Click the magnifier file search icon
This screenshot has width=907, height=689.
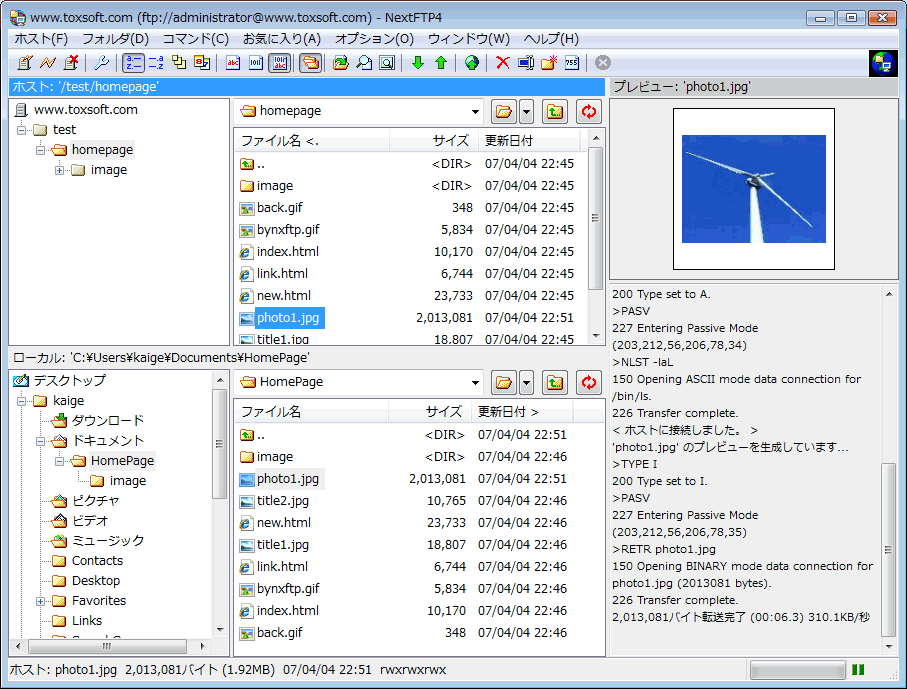tap(364, 62)
